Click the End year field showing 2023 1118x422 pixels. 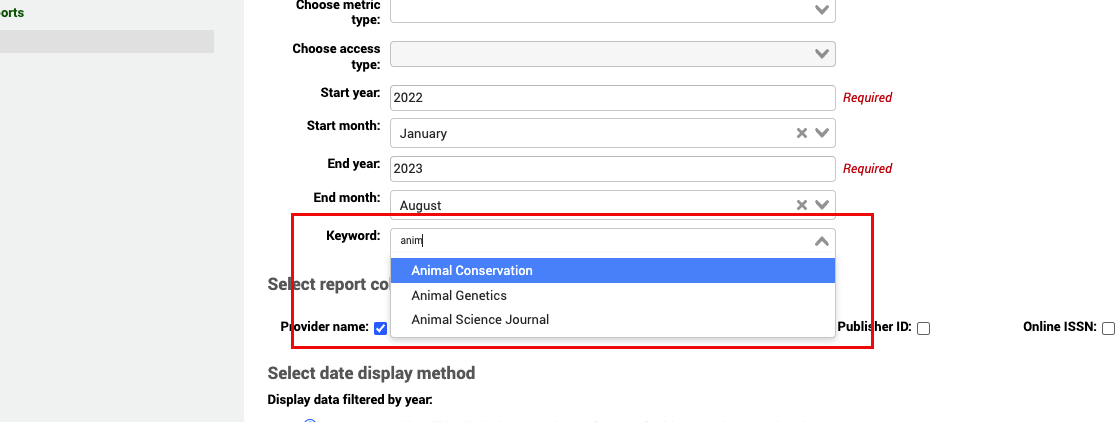(612, 169)
